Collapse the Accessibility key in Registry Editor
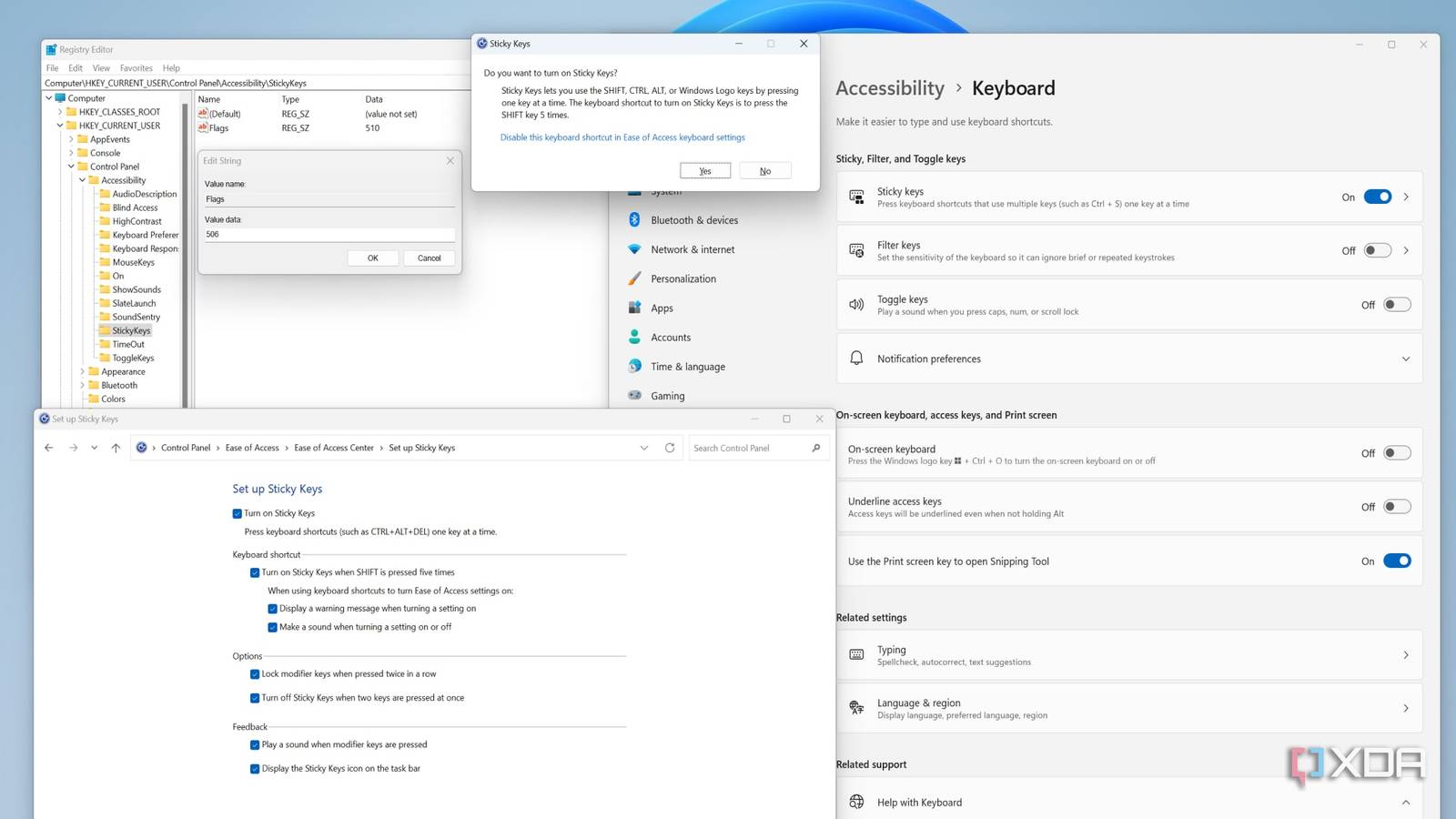Image resolution: width=1456 pixels, height=819 pixels. click(x=82, y=180)
